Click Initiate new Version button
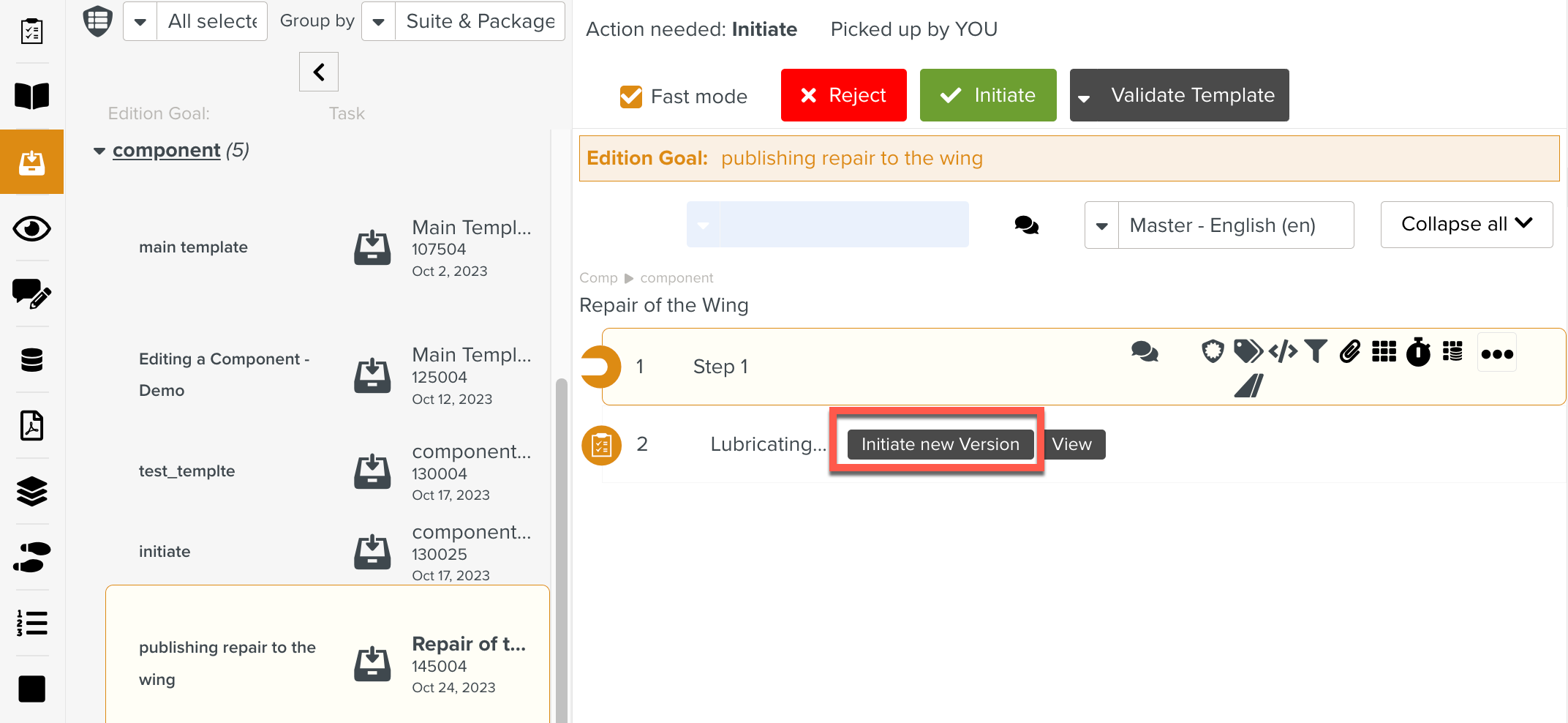Screen dimensions: 1568x723 tap(940, 444)
